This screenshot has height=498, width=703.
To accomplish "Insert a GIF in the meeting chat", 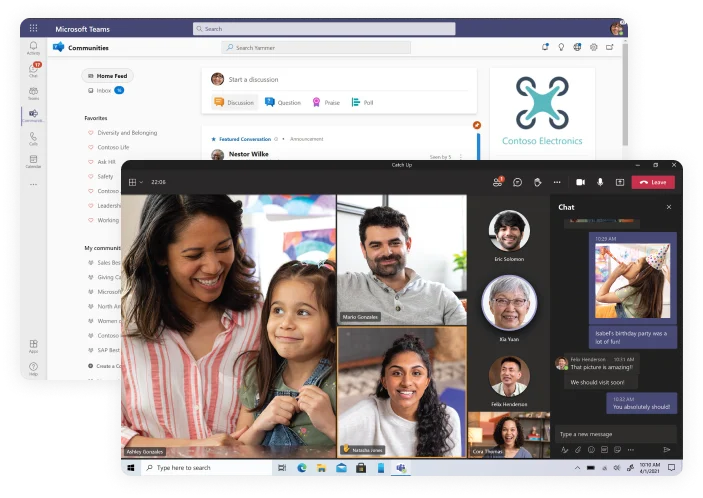I will [x=604, y=450].
